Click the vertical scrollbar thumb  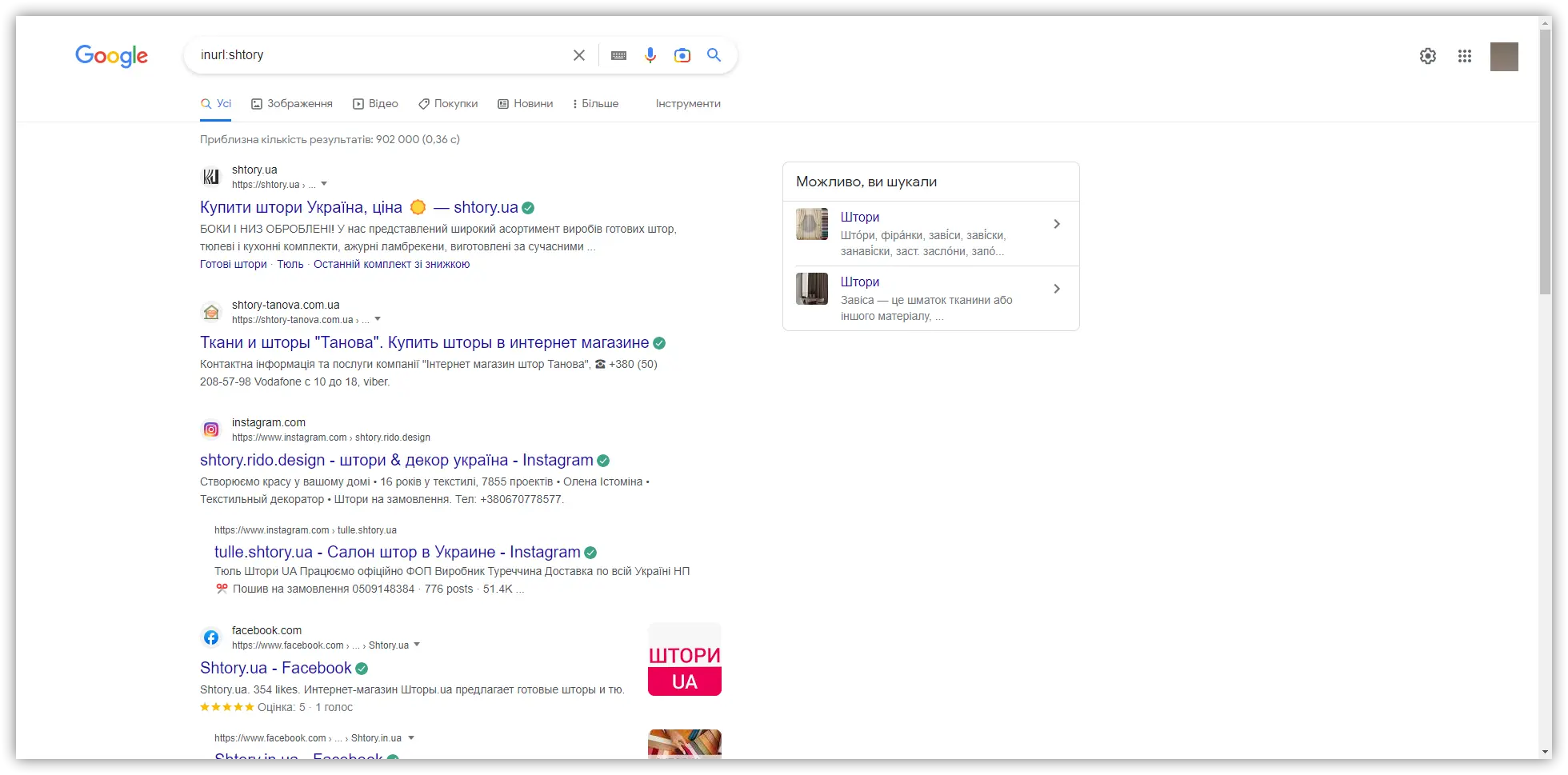pyautogui.click(x=1546, y=164)
